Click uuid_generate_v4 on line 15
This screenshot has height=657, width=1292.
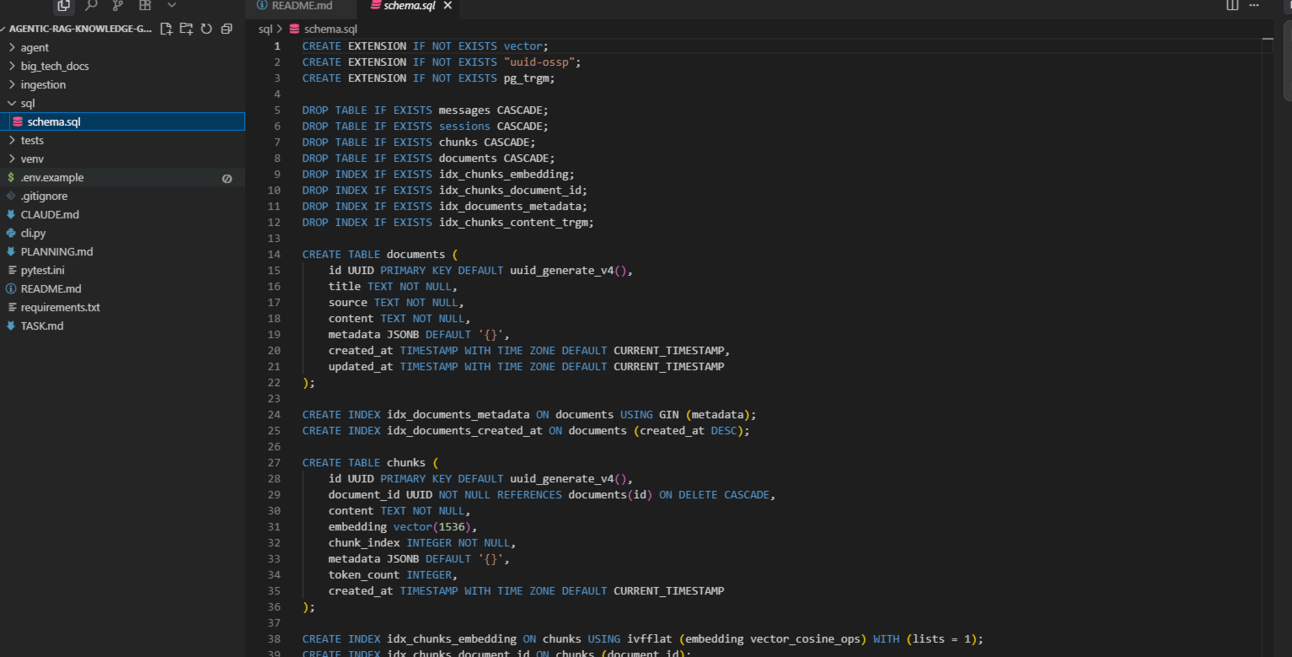(562, 270)
